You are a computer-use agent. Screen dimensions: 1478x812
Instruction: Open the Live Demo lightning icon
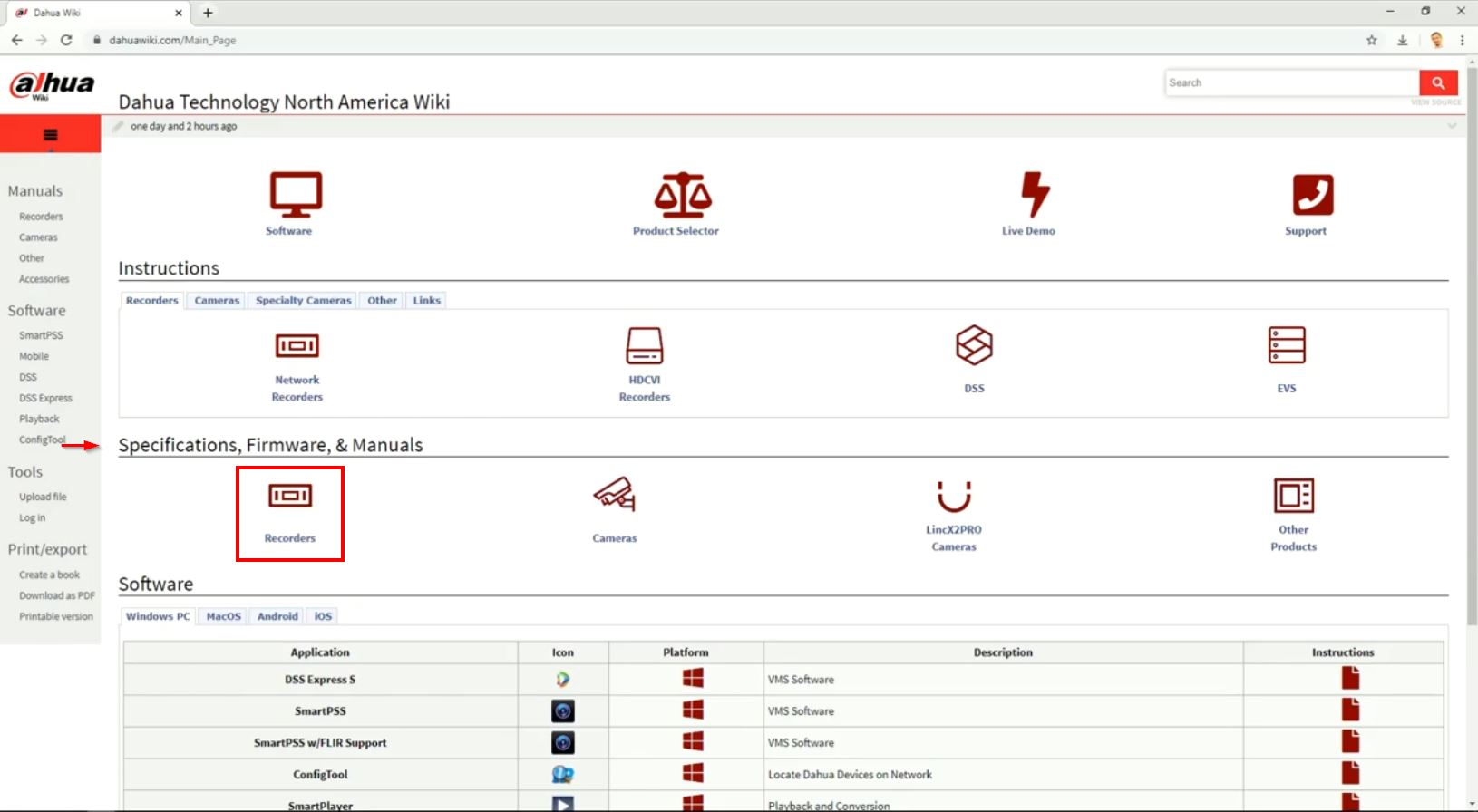pos(1034,194)
